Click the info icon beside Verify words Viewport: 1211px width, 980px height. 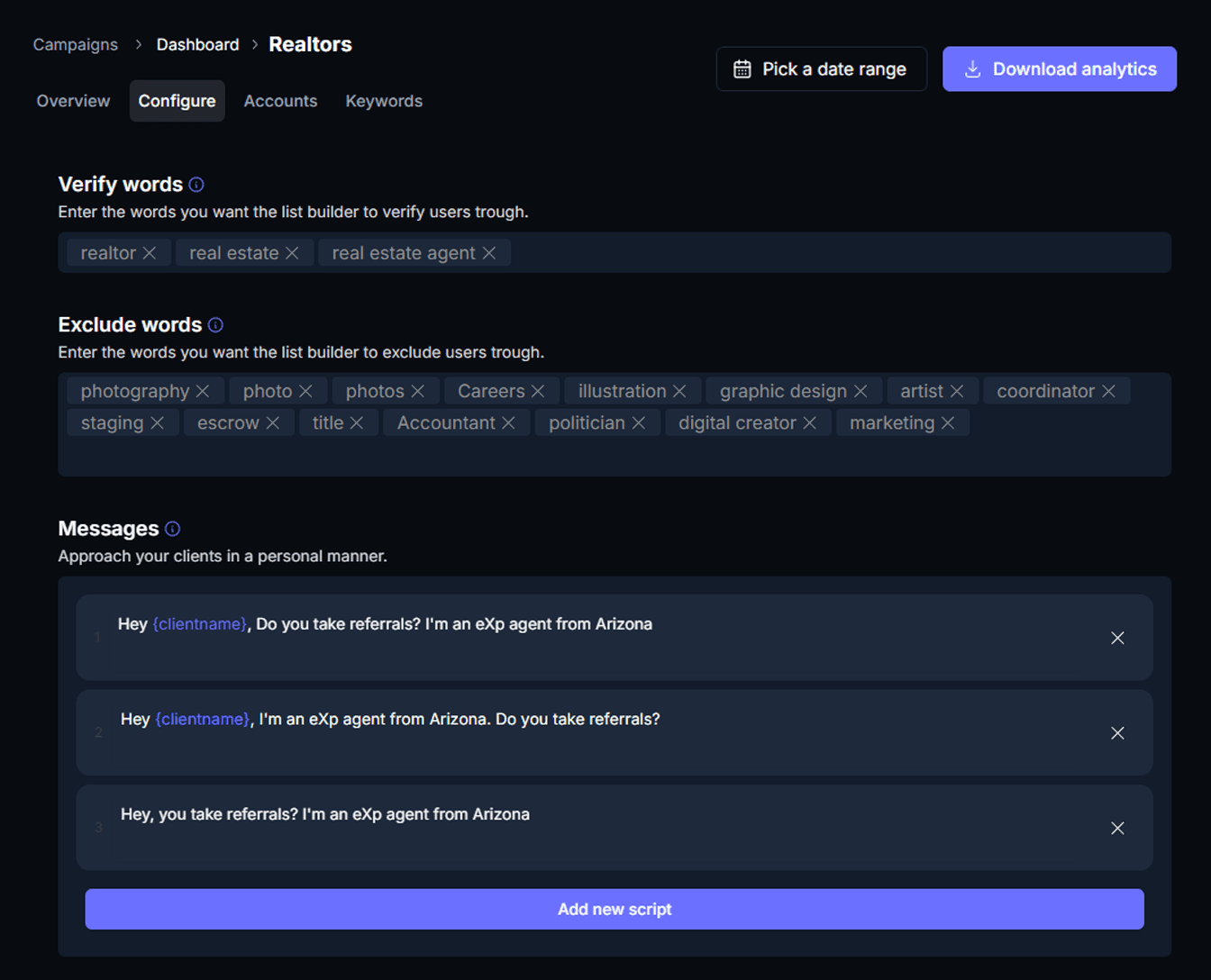click(x=196, y=185)
